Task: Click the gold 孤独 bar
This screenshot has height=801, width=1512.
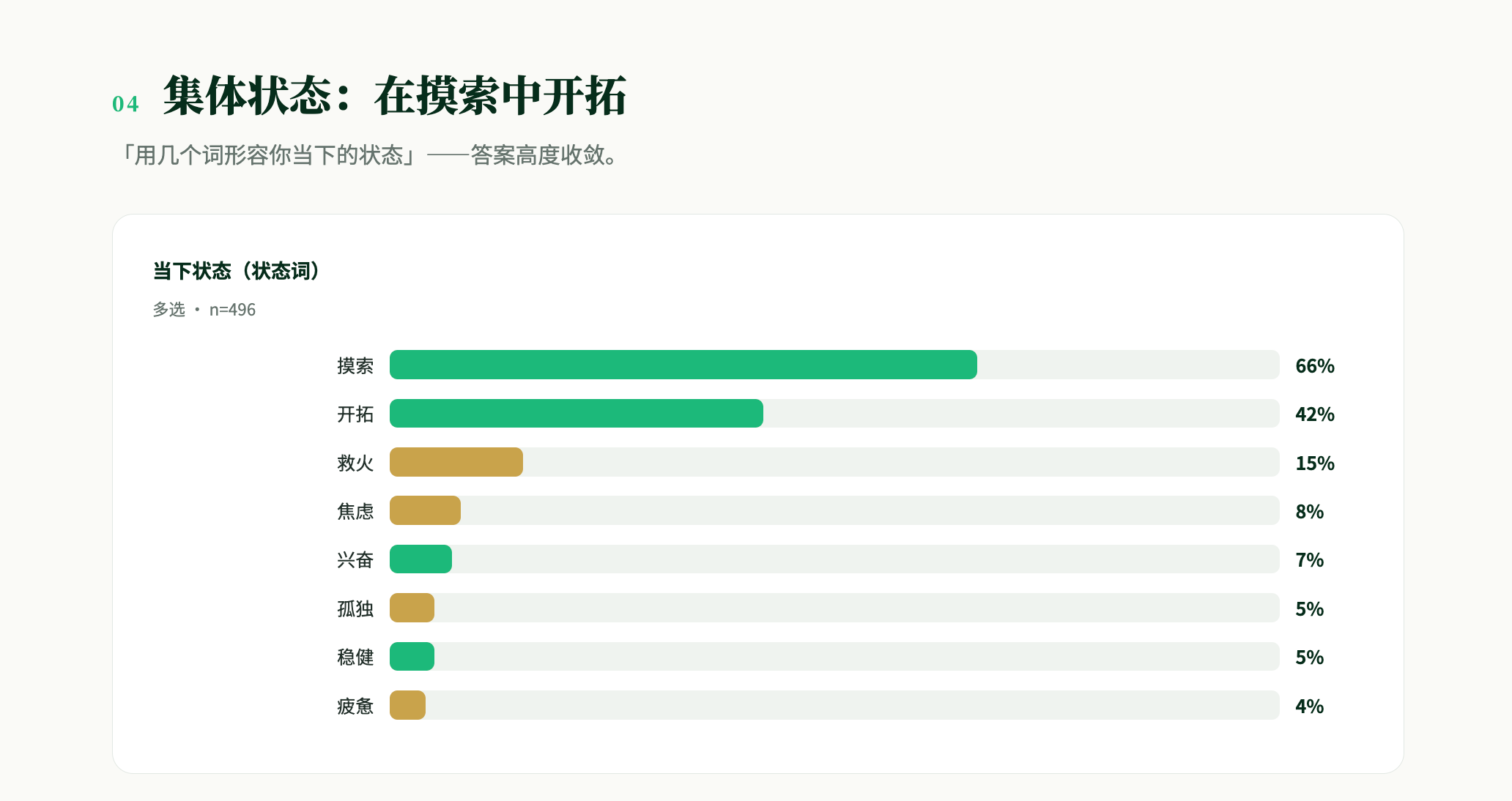Action: click(412, 608)
